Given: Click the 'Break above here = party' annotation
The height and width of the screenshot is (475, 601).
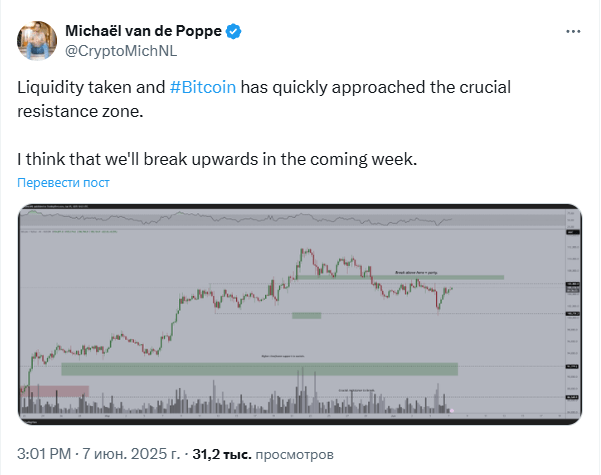Looking at the screenshot, I should [x=416, y=273].
